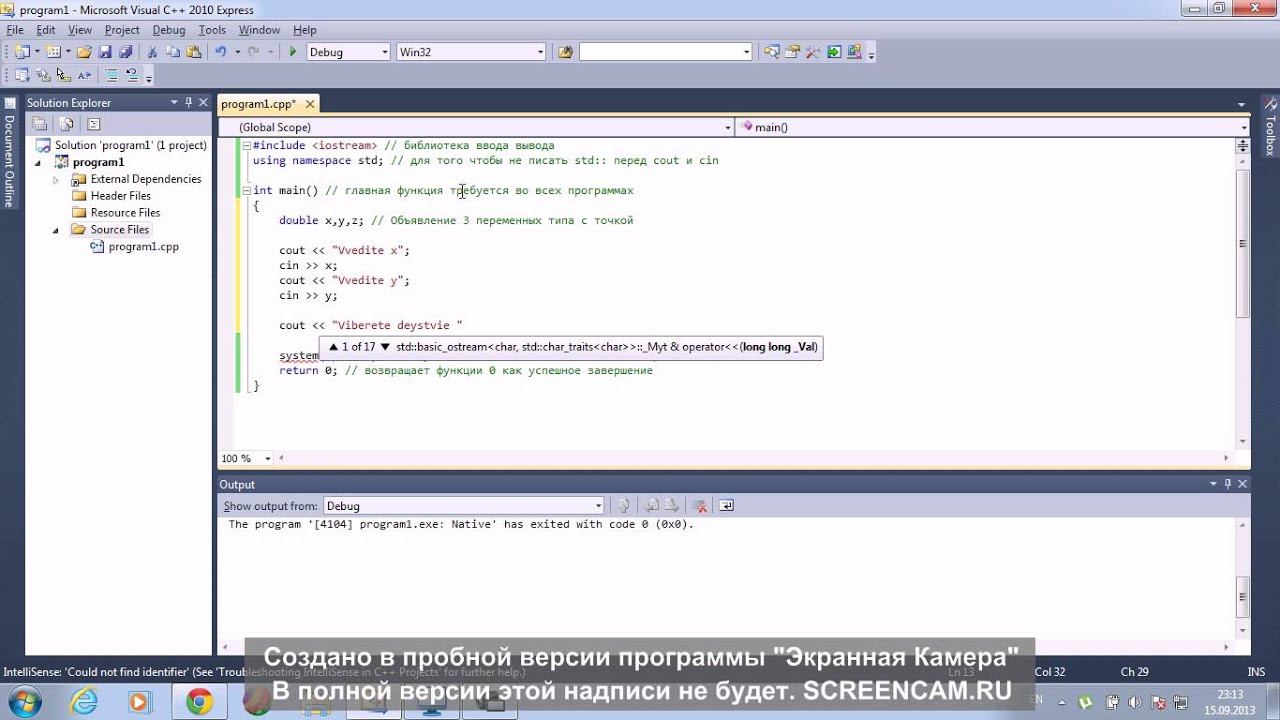Click Display Word Completion icon
Image resolution: width=1280 pixels, height=720 pixels.
[84, 75]
